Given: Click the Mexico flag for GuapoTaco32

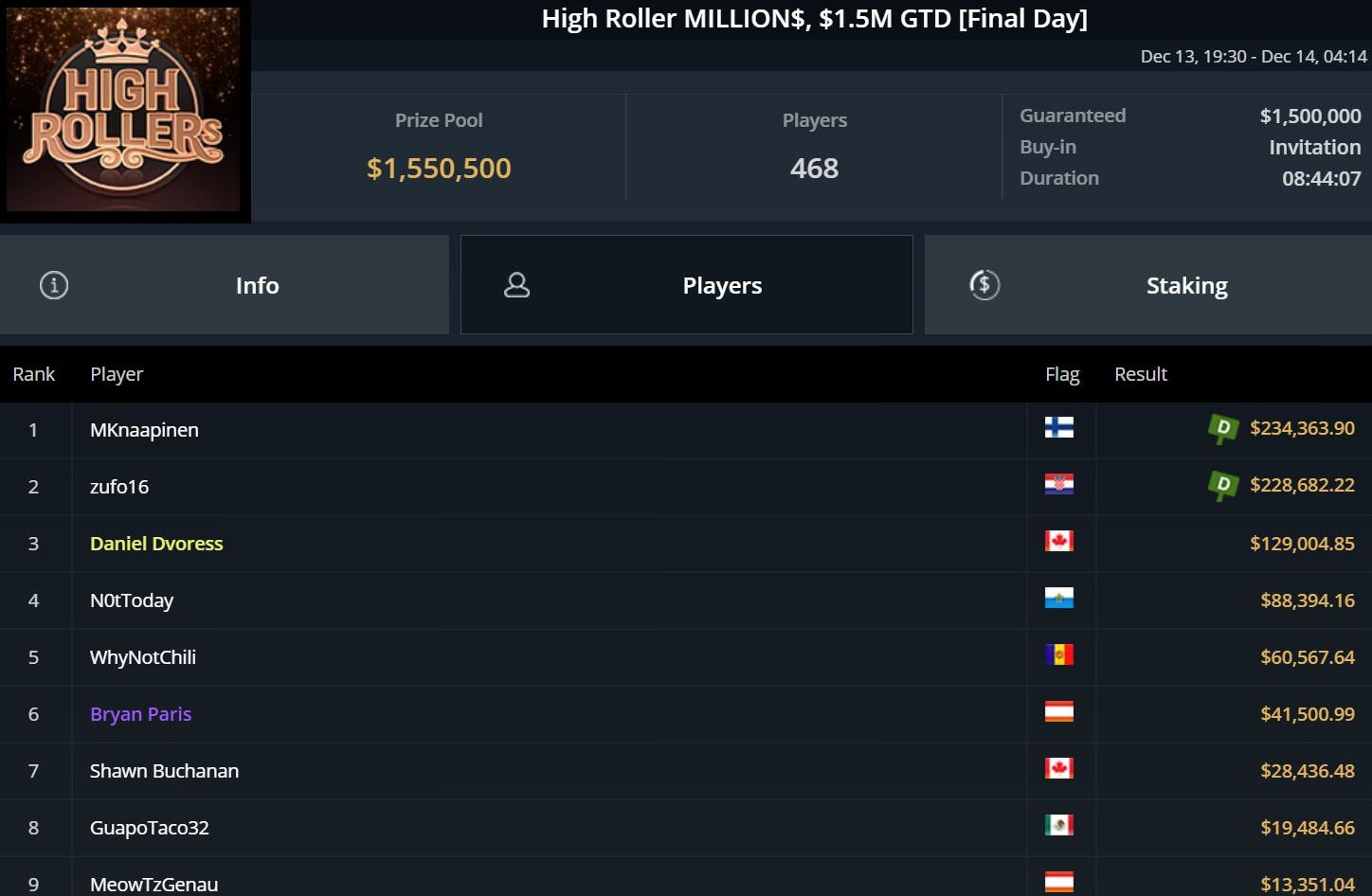Looking at the screenshot, I should click(x=1058, y=826).
